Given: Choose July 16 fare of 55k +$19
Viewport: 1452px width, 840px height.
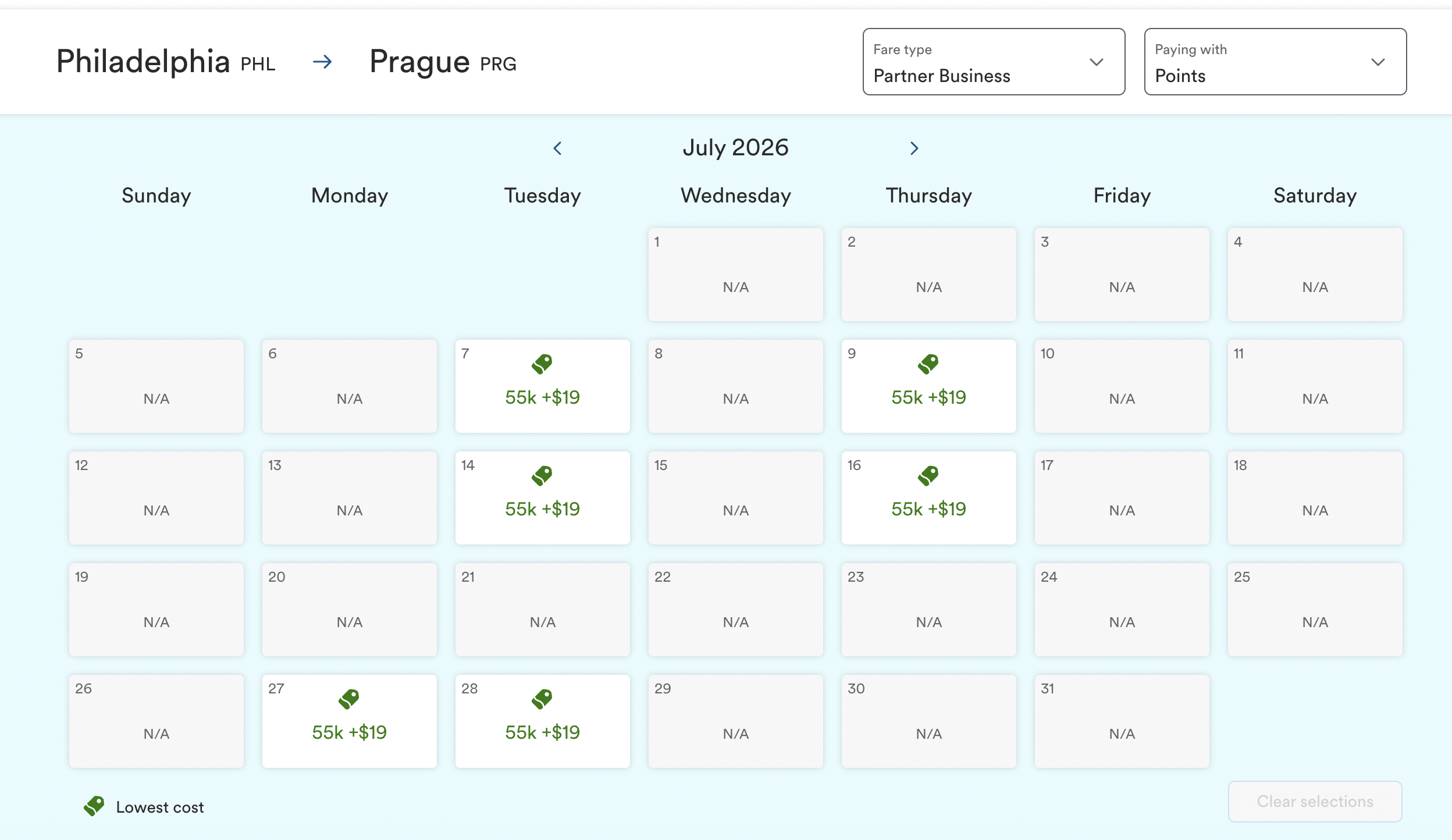Looking at the screenshot, I should [928, 509].
